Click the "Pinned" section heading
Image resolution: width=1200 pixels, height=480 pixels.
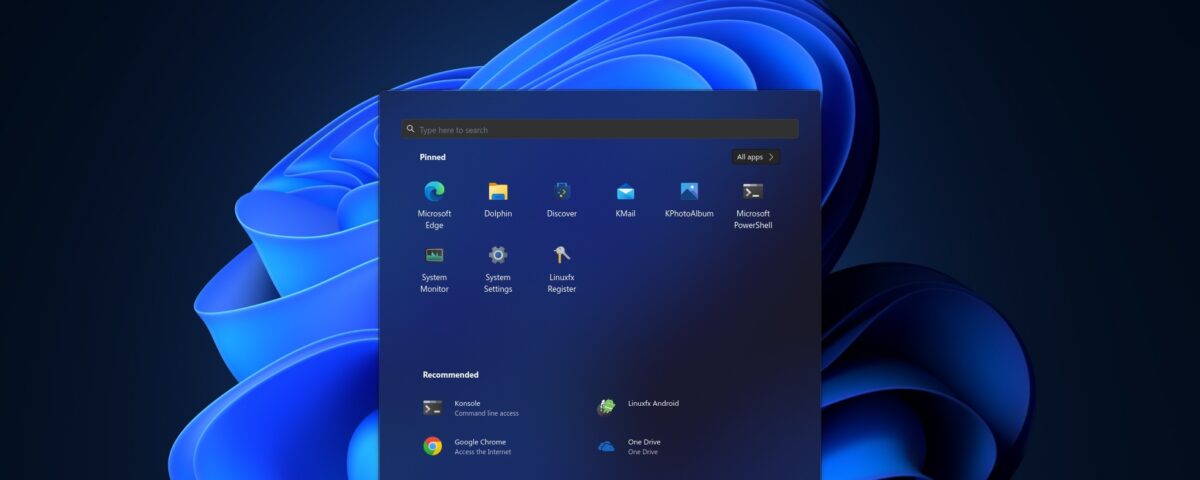433,157
